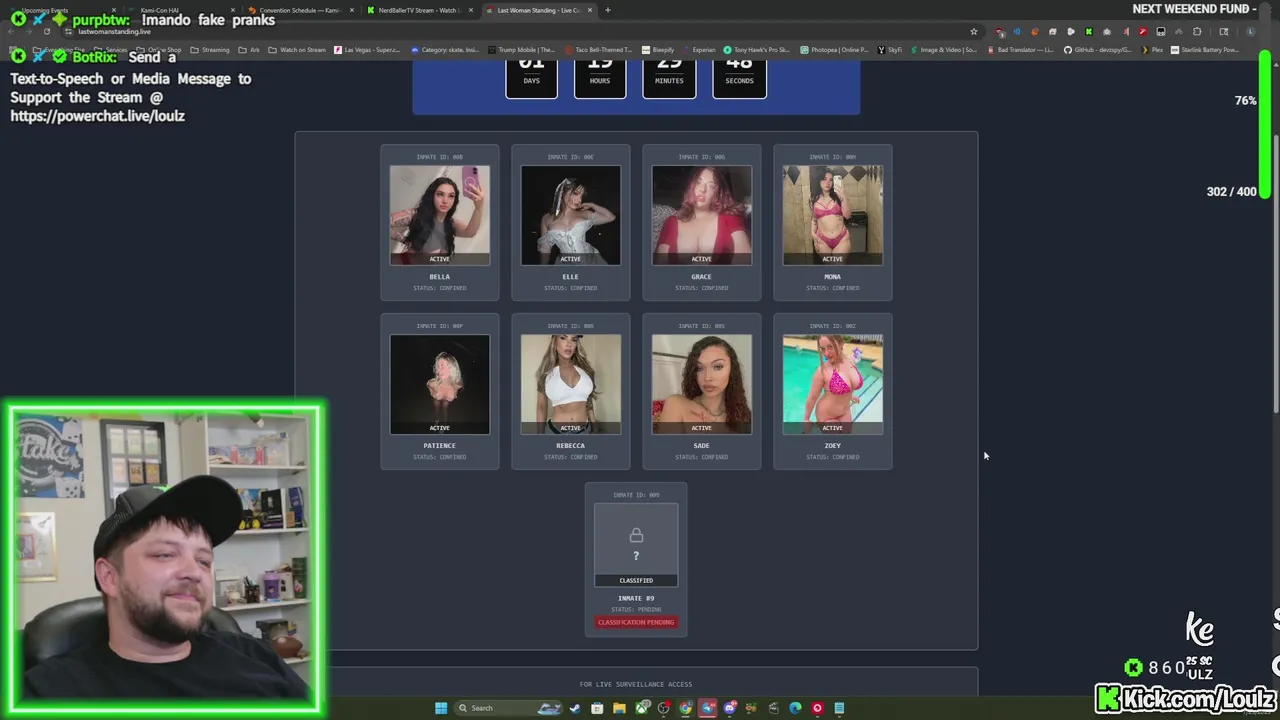Open Elle's inmate photo card
1280x720 pixels.
[570, 215]
